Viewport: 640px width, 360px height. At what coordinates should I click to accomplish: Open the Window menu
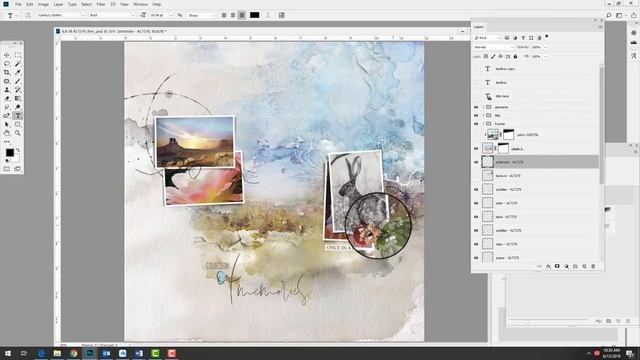click(140, 4)
